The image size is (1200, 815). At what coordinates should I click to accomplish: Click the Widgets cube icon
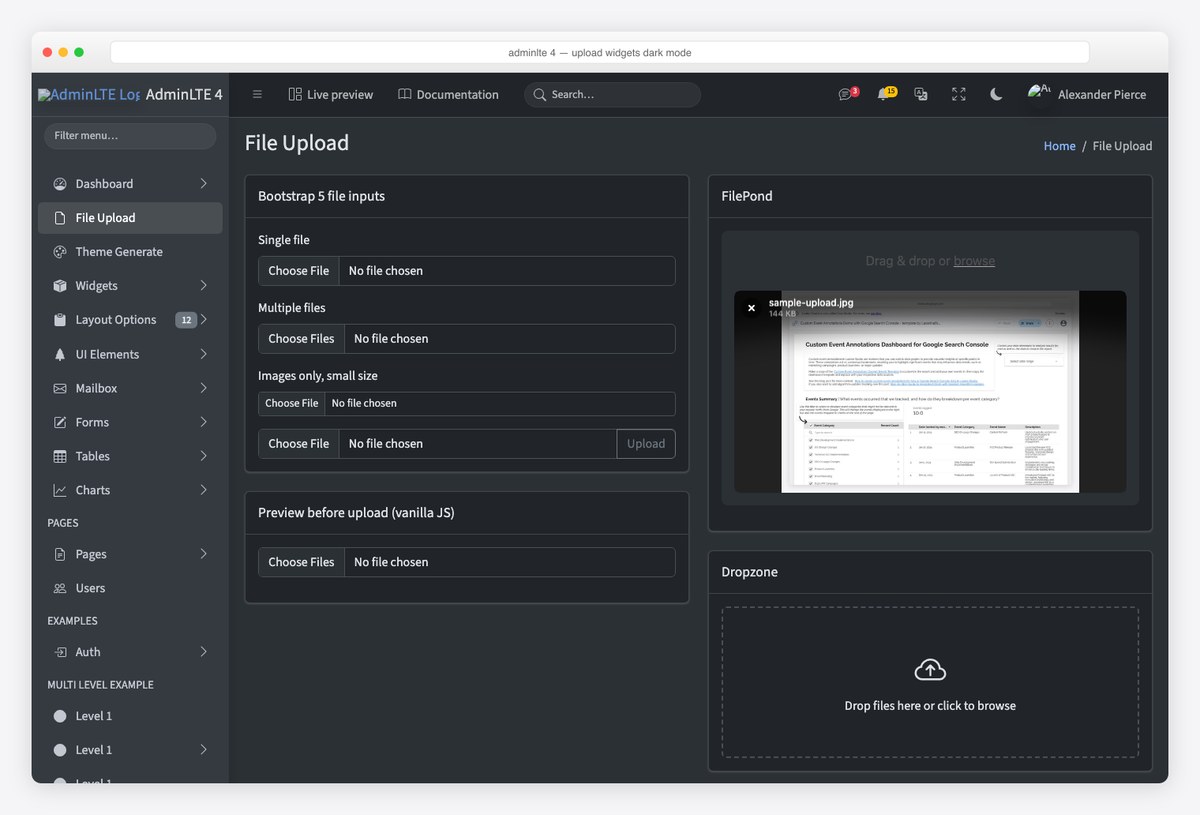60,286
